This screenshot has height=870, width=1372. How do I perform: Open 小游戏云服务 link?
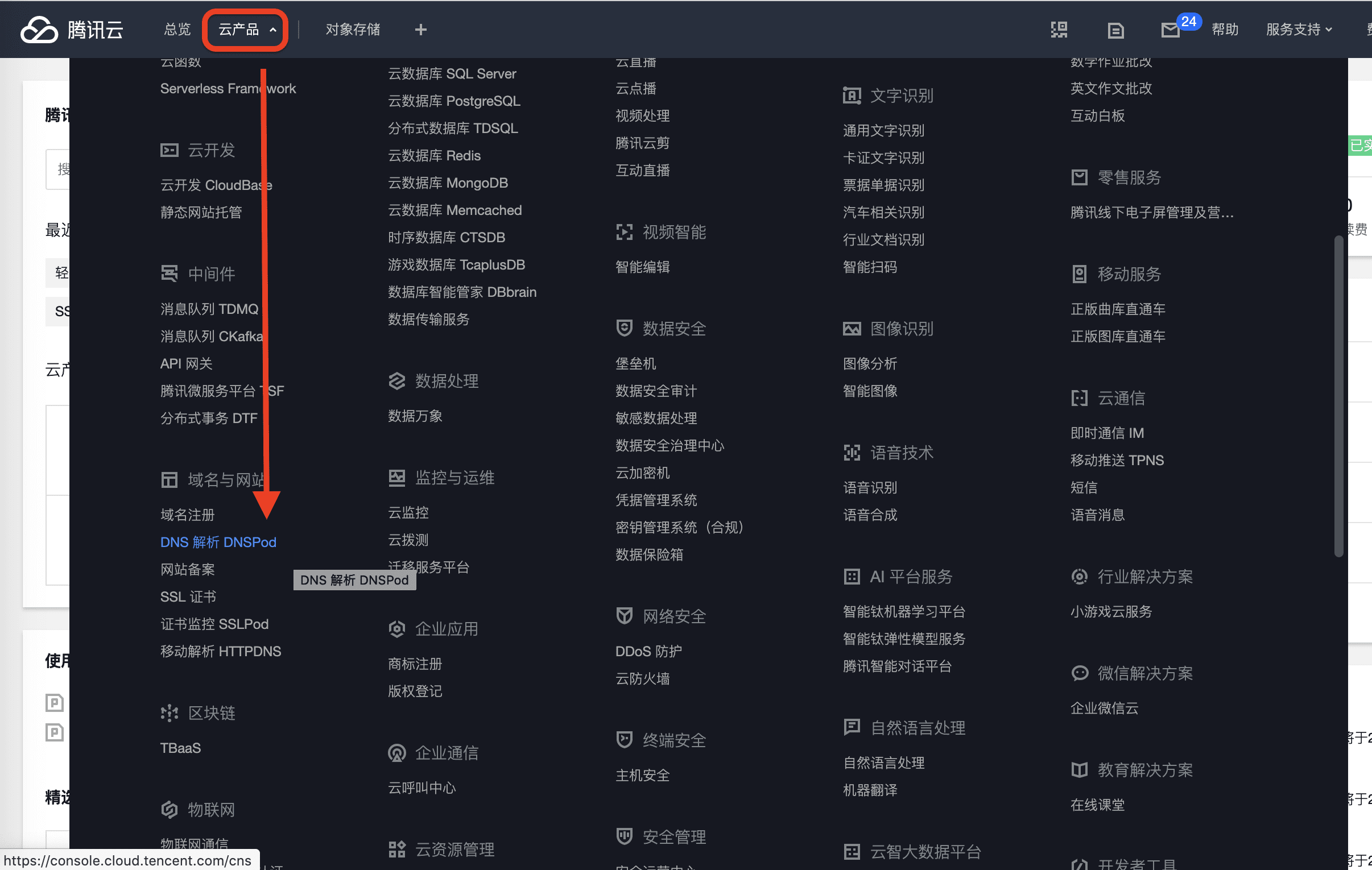tap(1111, 612)
